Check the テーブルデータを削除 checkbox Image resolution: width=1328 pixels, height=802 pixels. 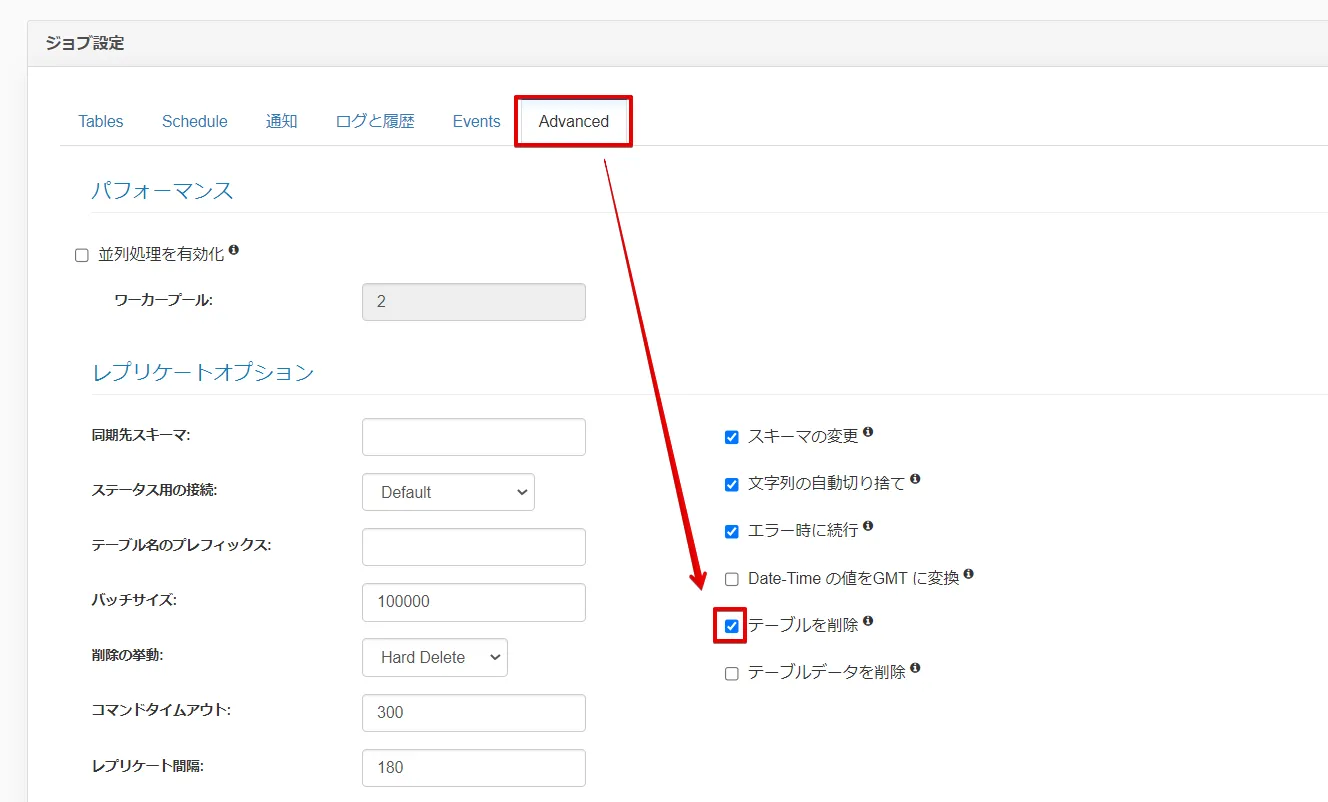pos(732,674)
